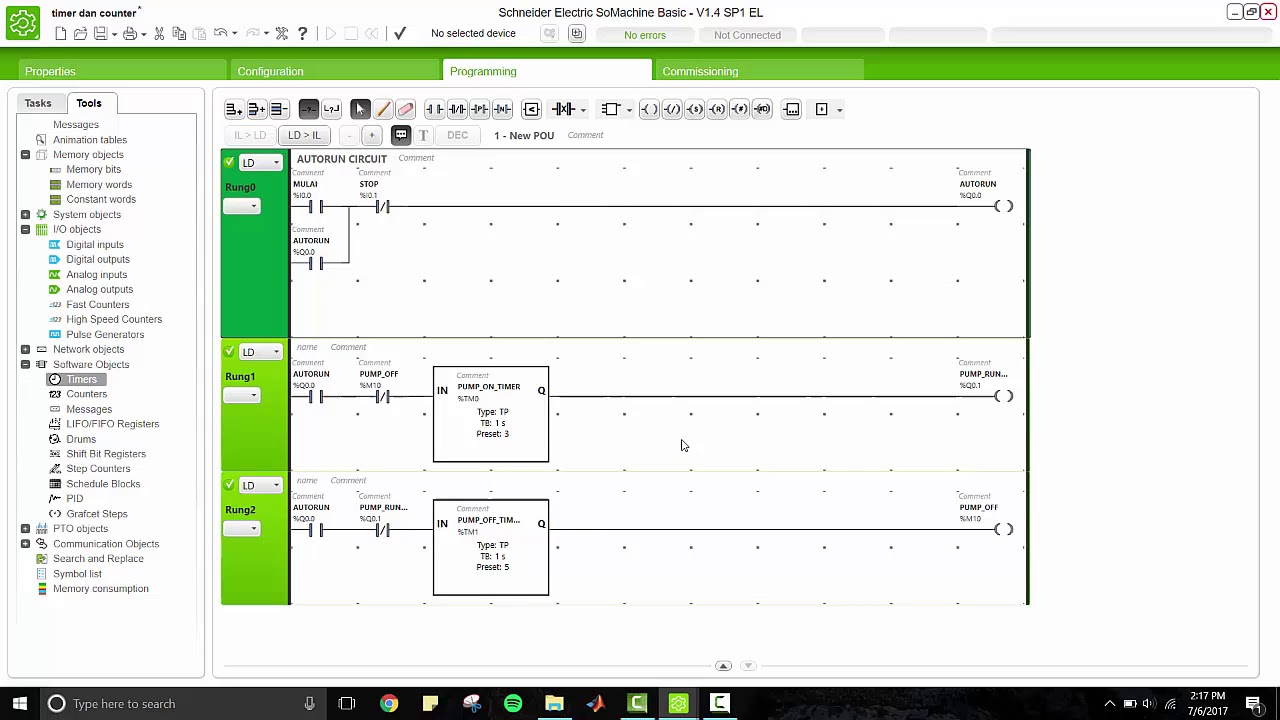The height and width of the screenshot is (720, 1280).
Task: Insert a Set coil (S) element
Action: (x=695, y=109)
